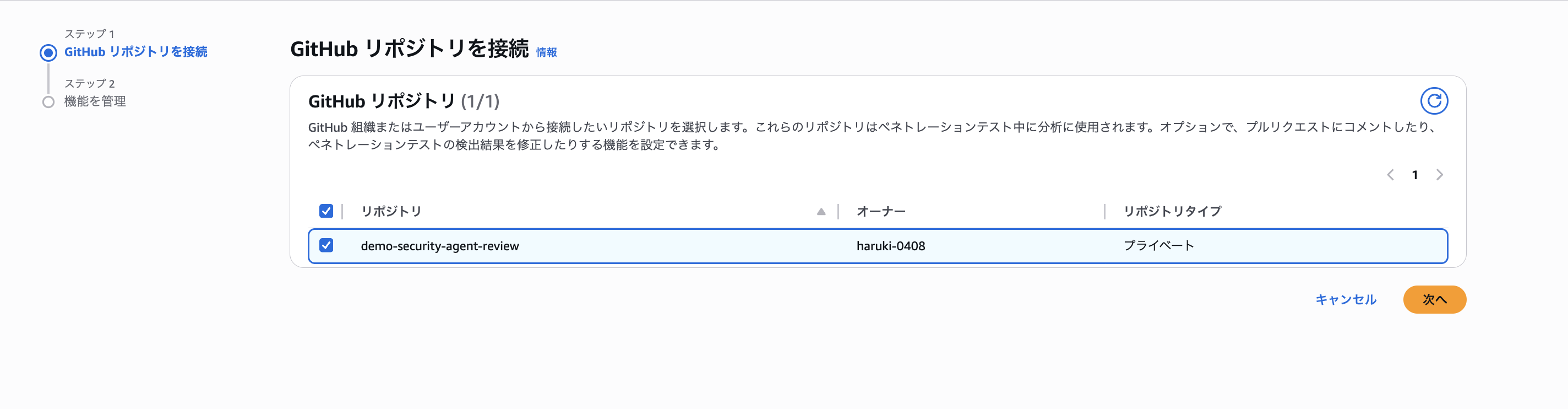
Task: Navigate to the 機能を管理 step
Action: (x=95, y=102)
